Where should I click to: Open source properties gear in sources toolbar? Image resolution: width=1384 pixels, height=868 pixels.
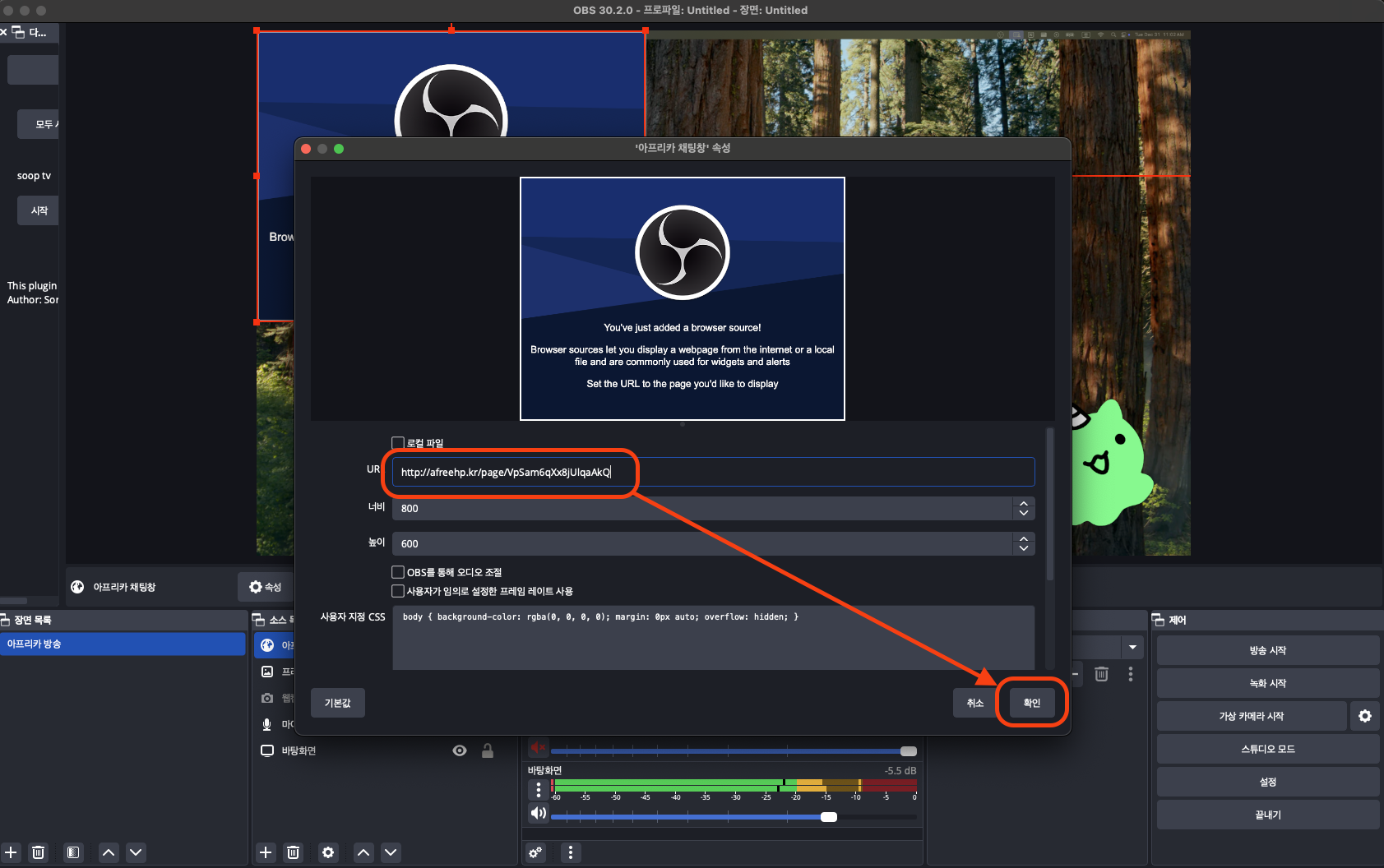pos(328,852)
